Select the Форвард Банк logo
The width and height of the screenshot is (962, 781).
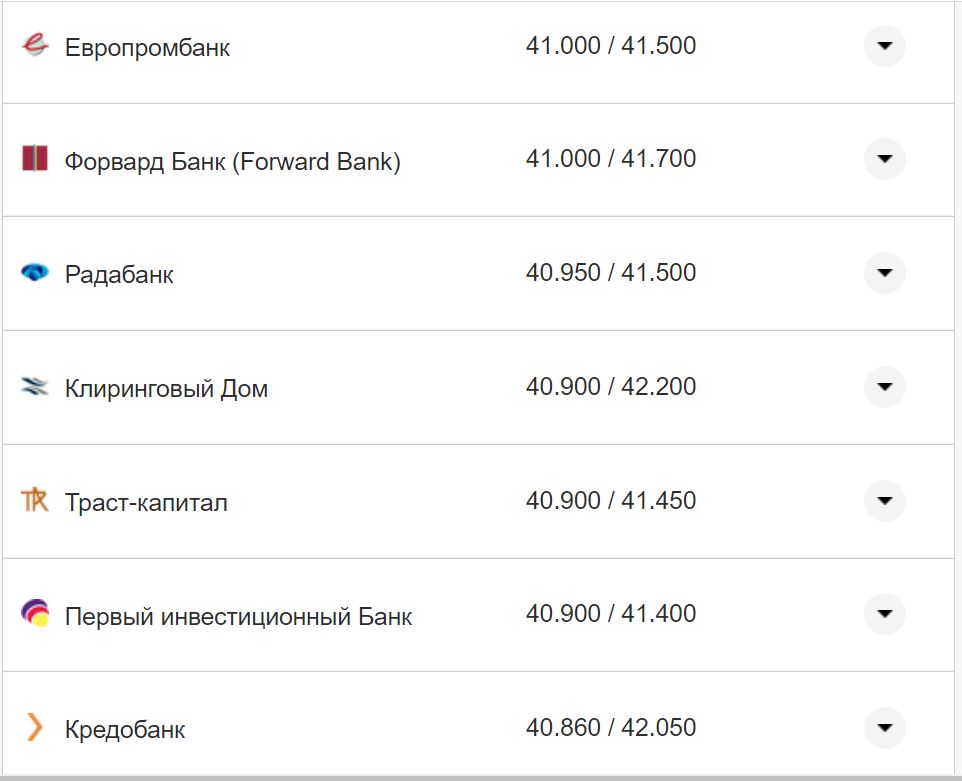click(34, 158)
